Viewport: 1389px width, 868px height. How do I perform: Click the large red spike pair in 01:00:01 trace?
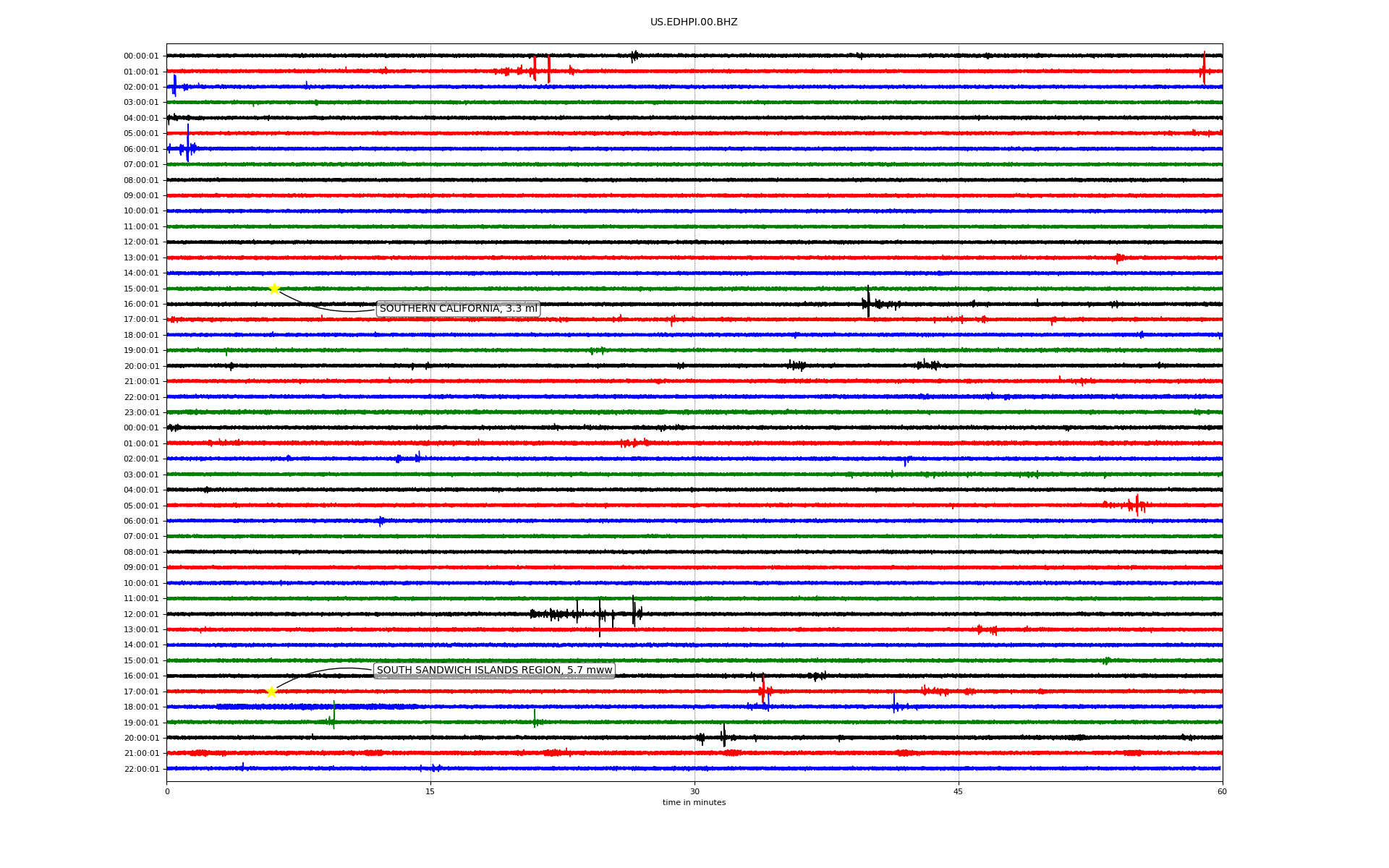541,69
